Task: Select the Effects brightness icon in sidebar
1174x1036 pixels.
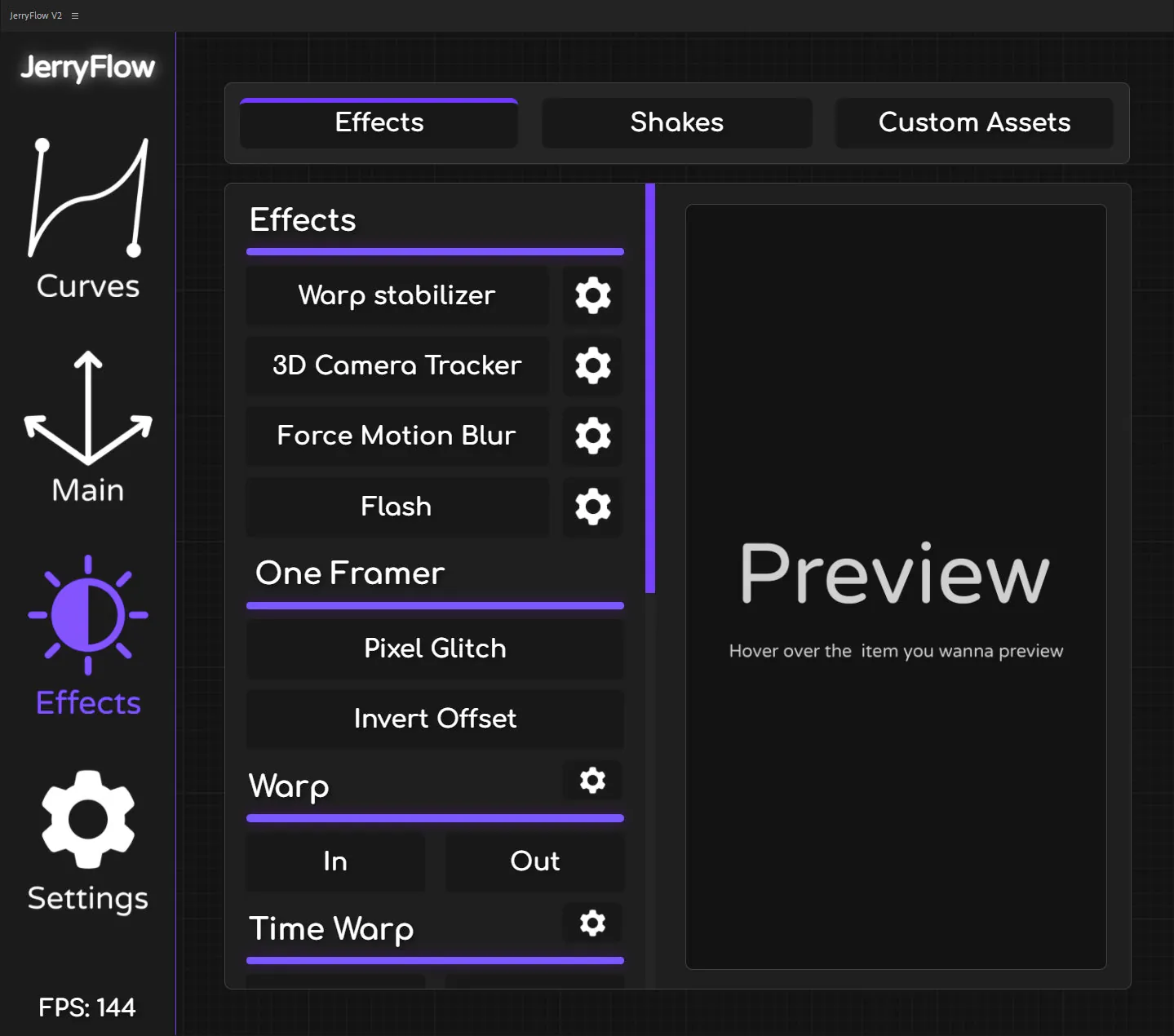Action: tap(87, 616)
